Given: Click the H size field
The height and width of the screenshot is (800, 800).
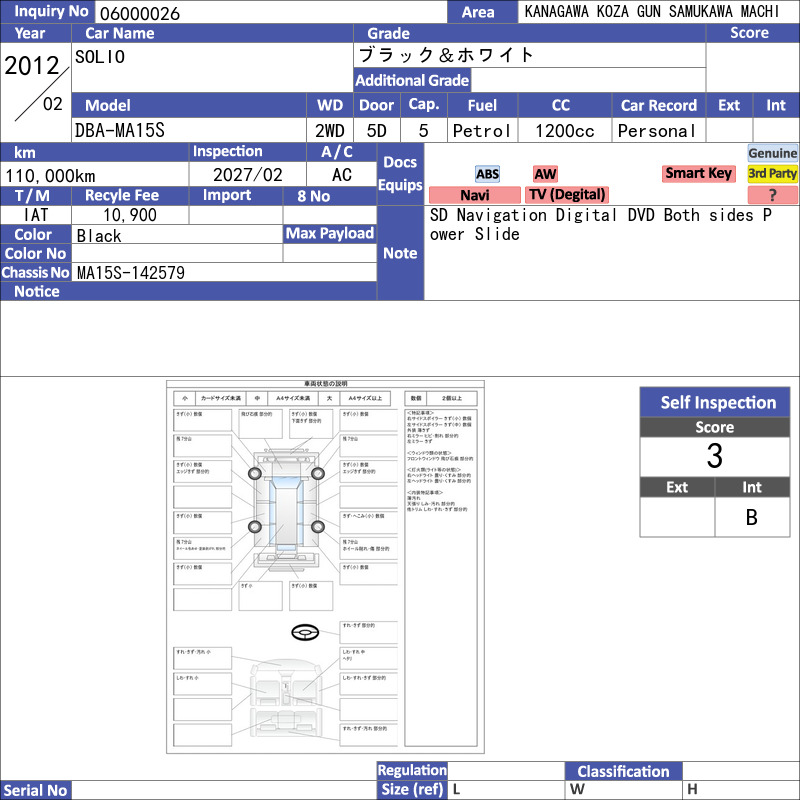Looking at the screenshot, I should (x=741, y=790).
